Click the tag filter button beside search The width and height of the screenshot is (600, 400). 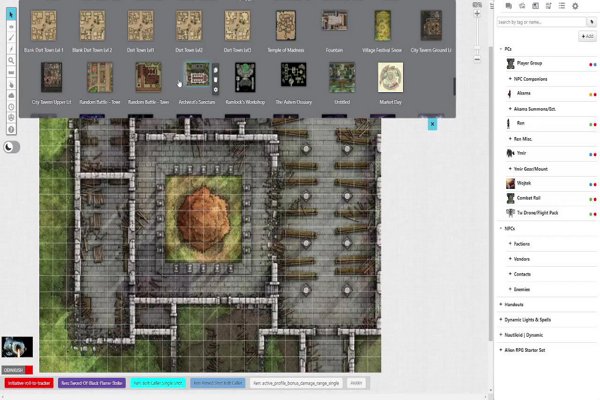pos(591,22)
